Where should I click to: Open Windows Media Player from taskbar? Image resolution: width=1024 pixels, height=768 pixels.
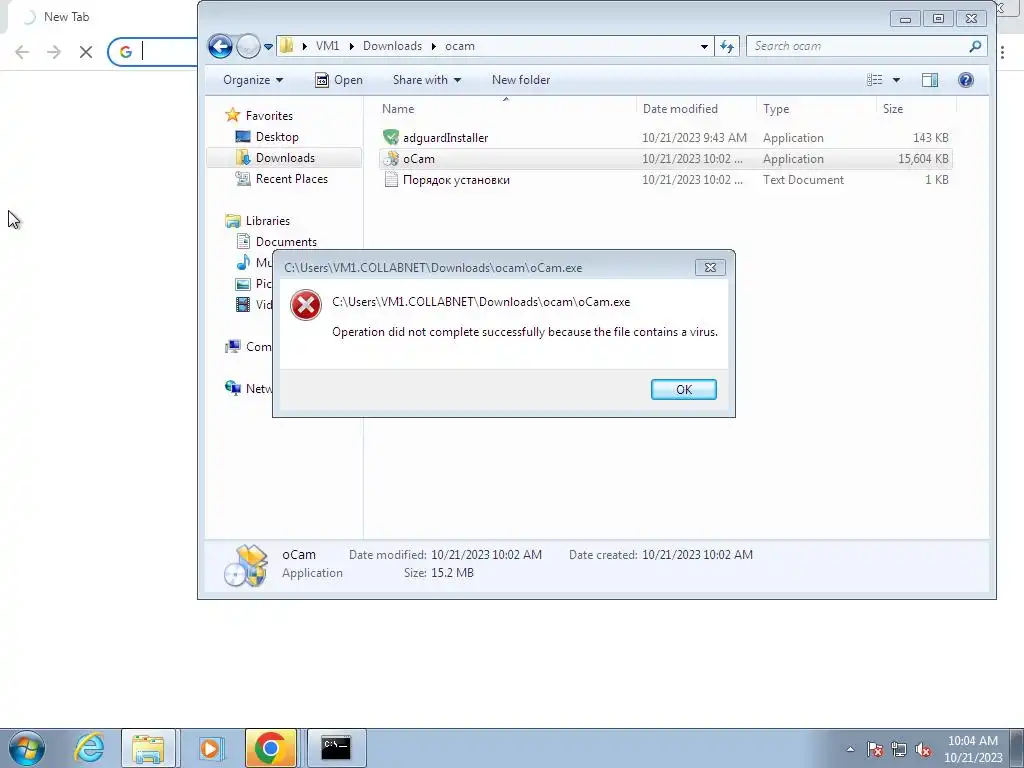click(x=210, y=748)
